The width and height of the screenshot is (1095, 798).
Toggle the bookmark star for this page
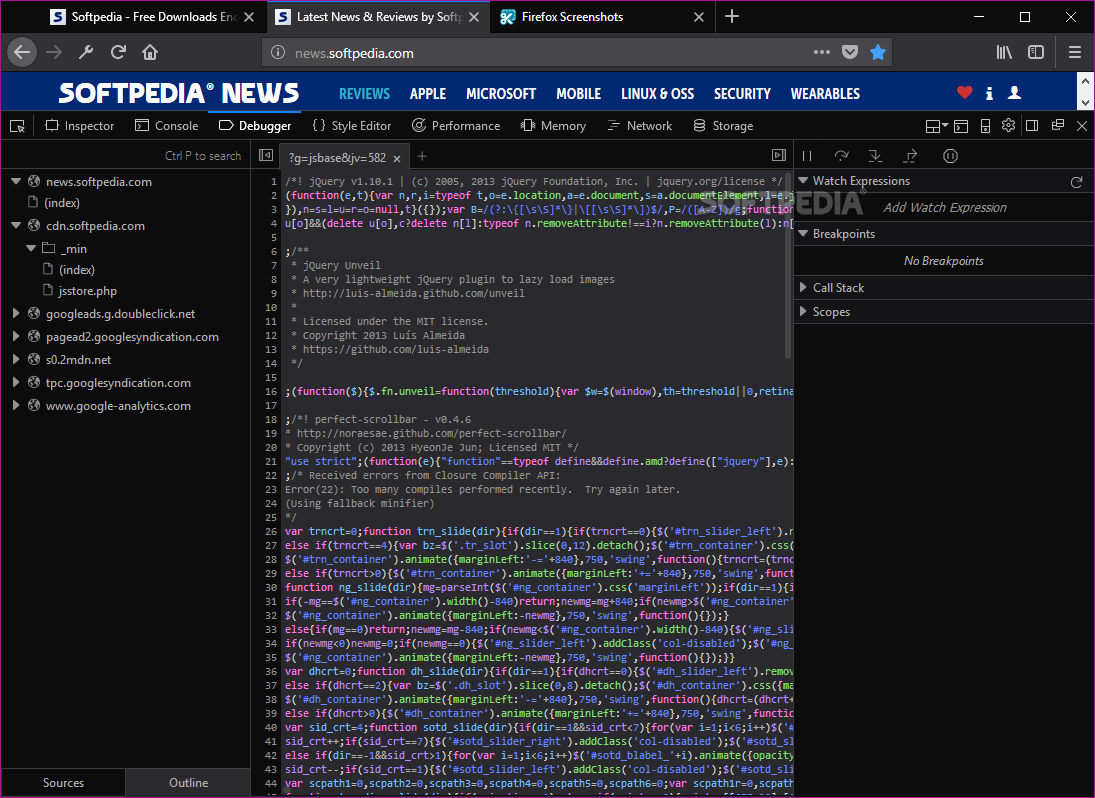click(878, 52)
